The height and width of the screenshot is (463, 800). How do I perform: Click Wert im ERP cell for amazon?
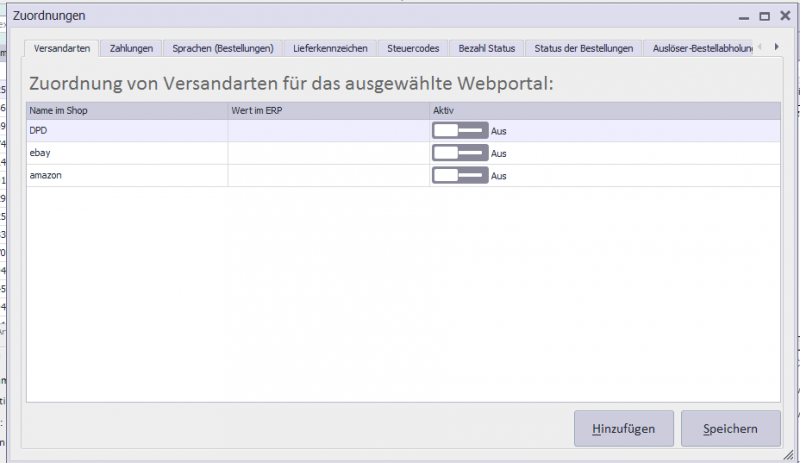[x=328, y=175]
